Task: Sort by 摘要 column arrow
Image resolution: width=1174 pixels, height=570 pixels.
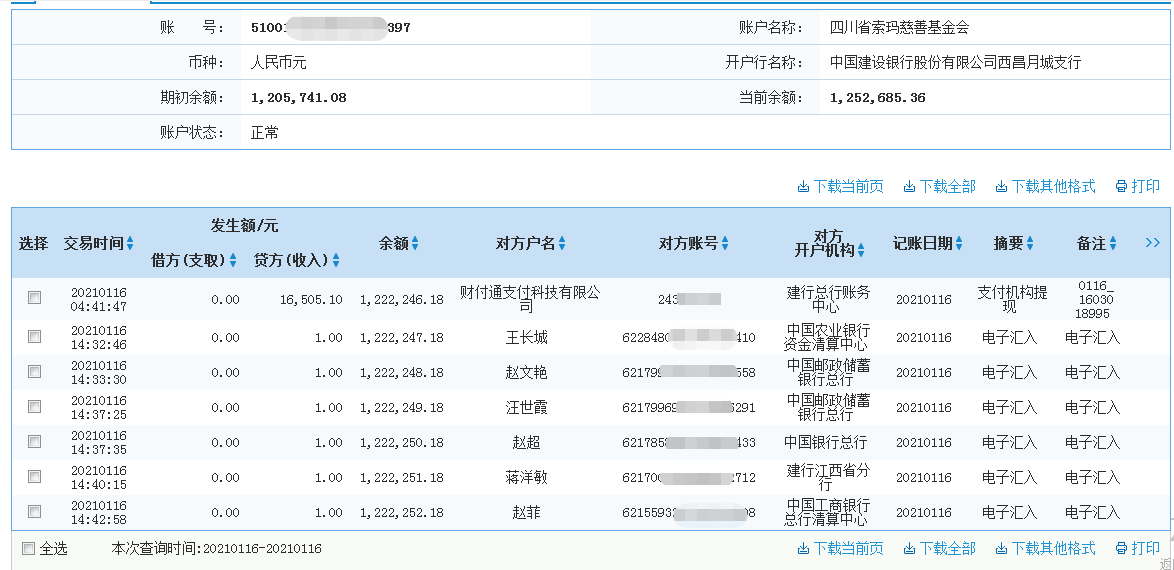Action: [1031, 243]
